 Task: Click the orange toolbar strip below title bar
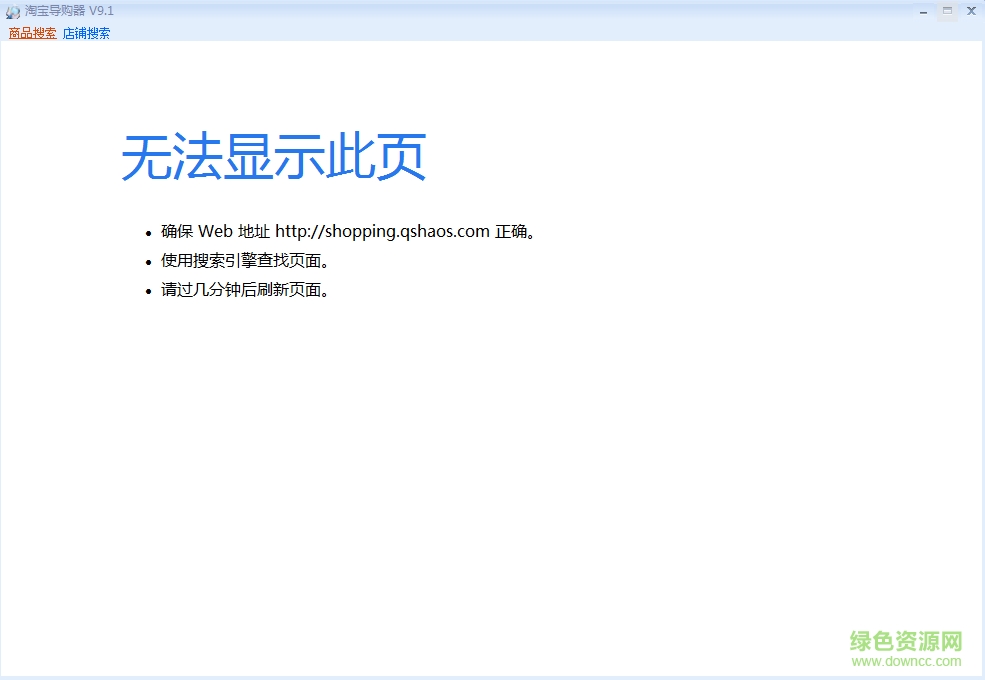[500, 32]
